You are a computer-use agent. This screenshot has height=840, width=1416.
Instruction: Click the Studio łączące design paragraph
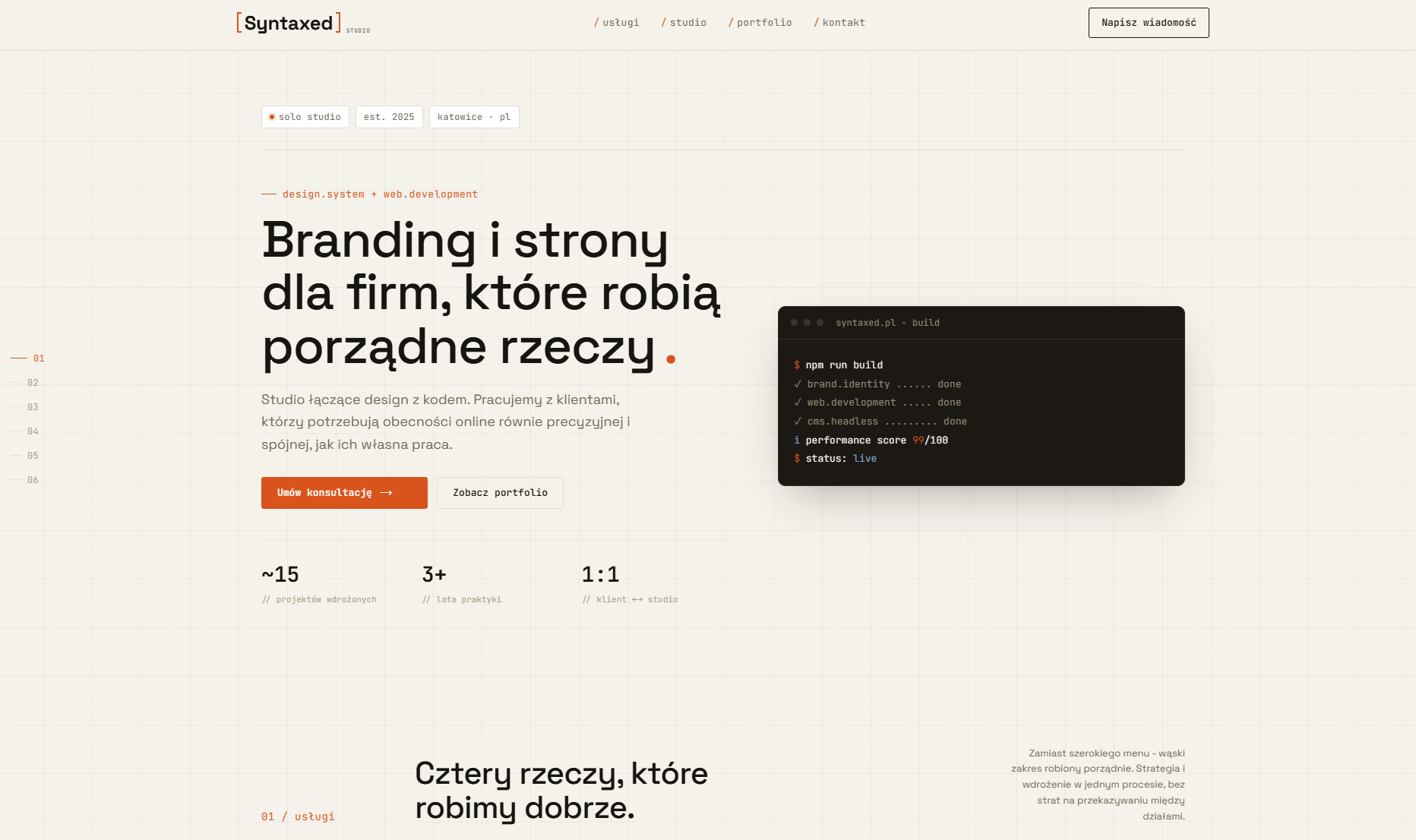point(446,422)
